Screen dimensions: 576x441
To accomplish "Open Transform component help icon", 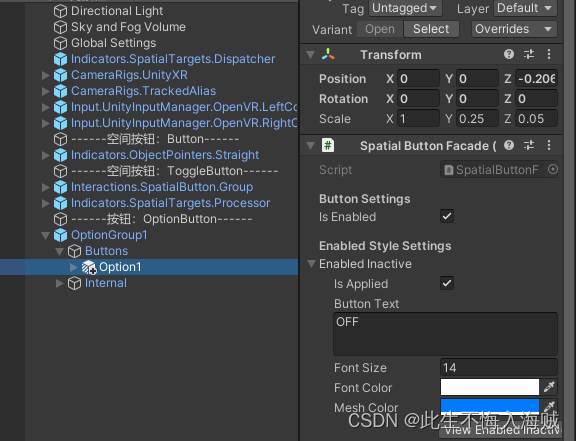I will pos(509,54).
